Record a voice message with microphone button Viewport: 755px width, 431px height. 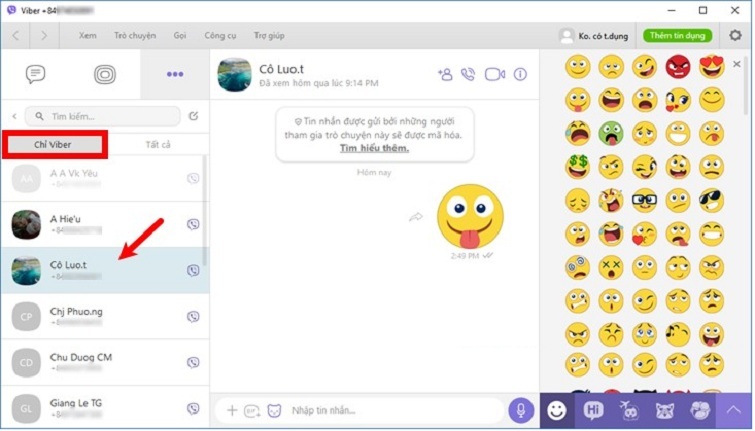(520, 409)
